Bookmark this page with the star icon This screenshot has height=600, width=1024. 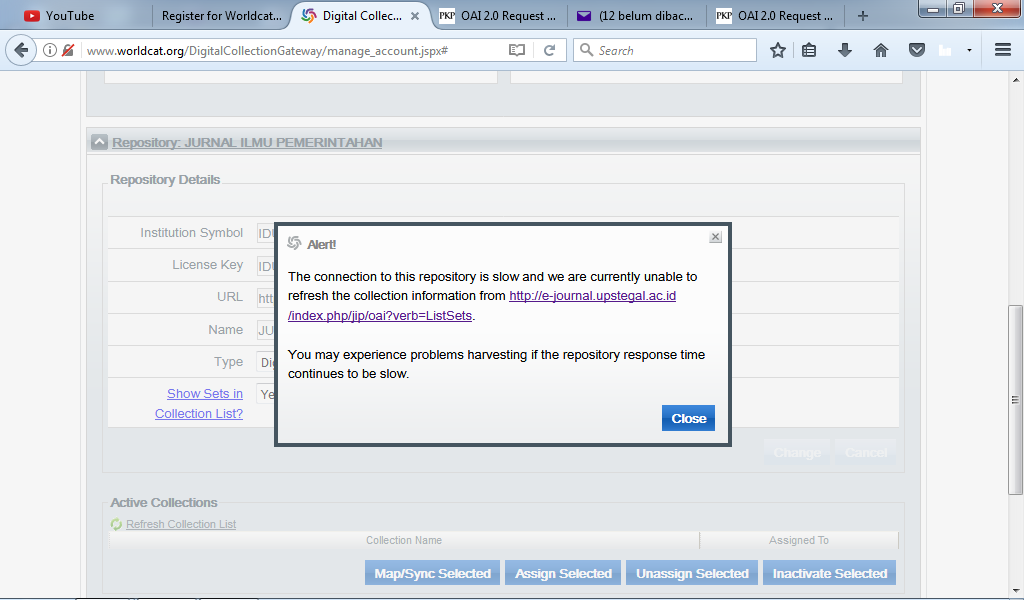click(x=778, y=50)
